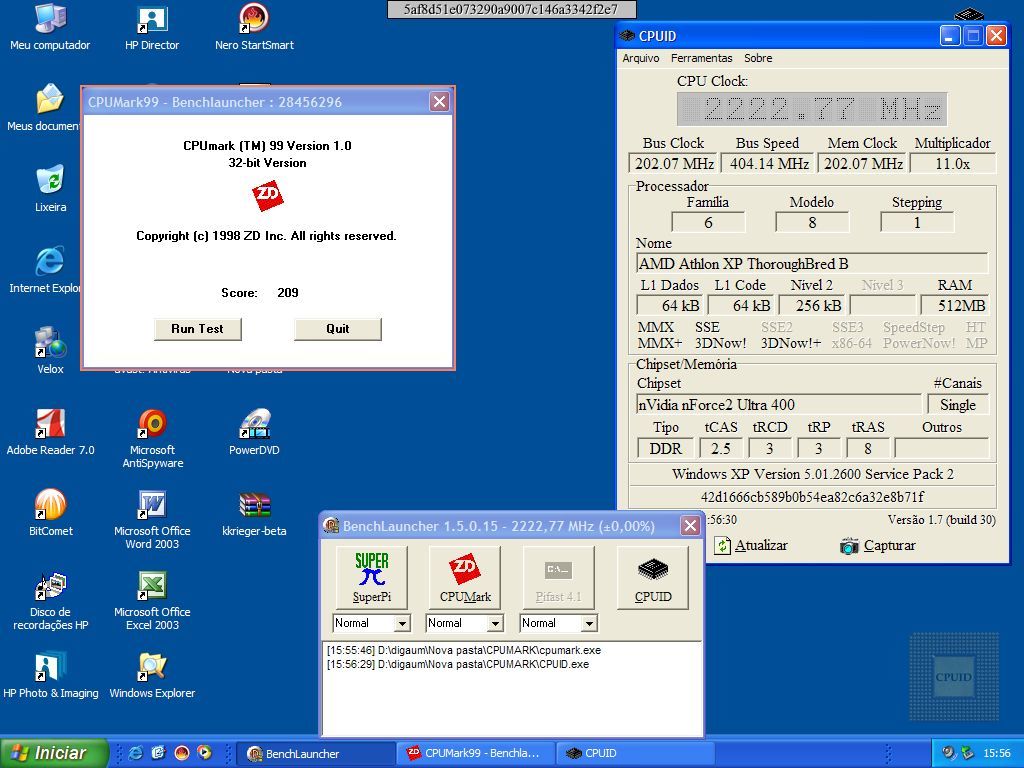Click Atualizar refresh in CPUID window
Image resolution: width=1024 pixels, height=768 pixels.
click(x=750, y=545)
